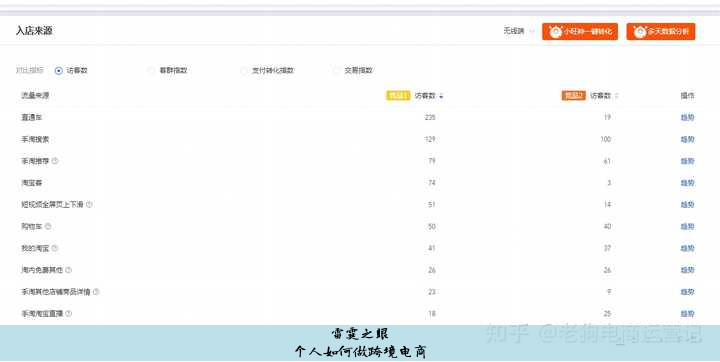720x362 pixels.
Task: Click the yellow 商品1 tag label
Action: coord(398,96)
